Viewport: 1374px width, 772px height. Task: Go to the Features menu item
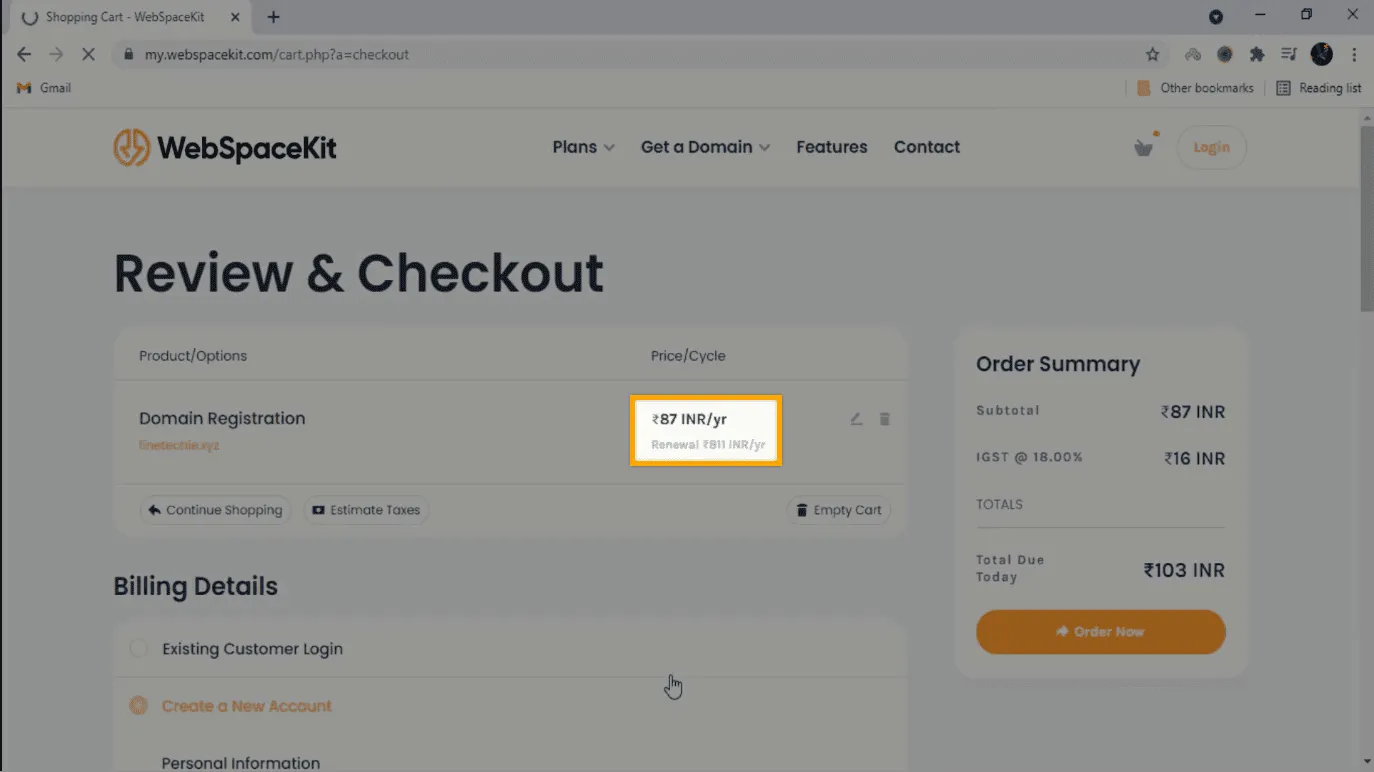tap(832, 147)
